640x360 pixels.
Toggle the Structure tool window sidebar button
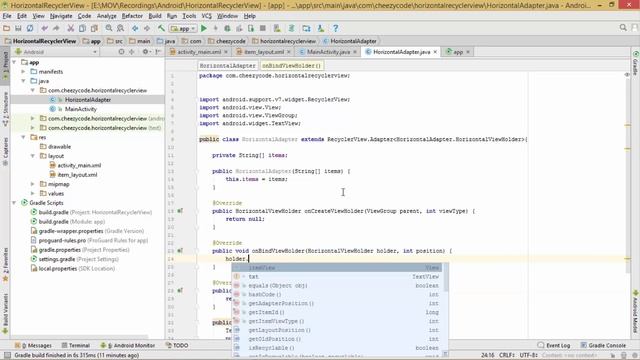click(x=5, y=108)
